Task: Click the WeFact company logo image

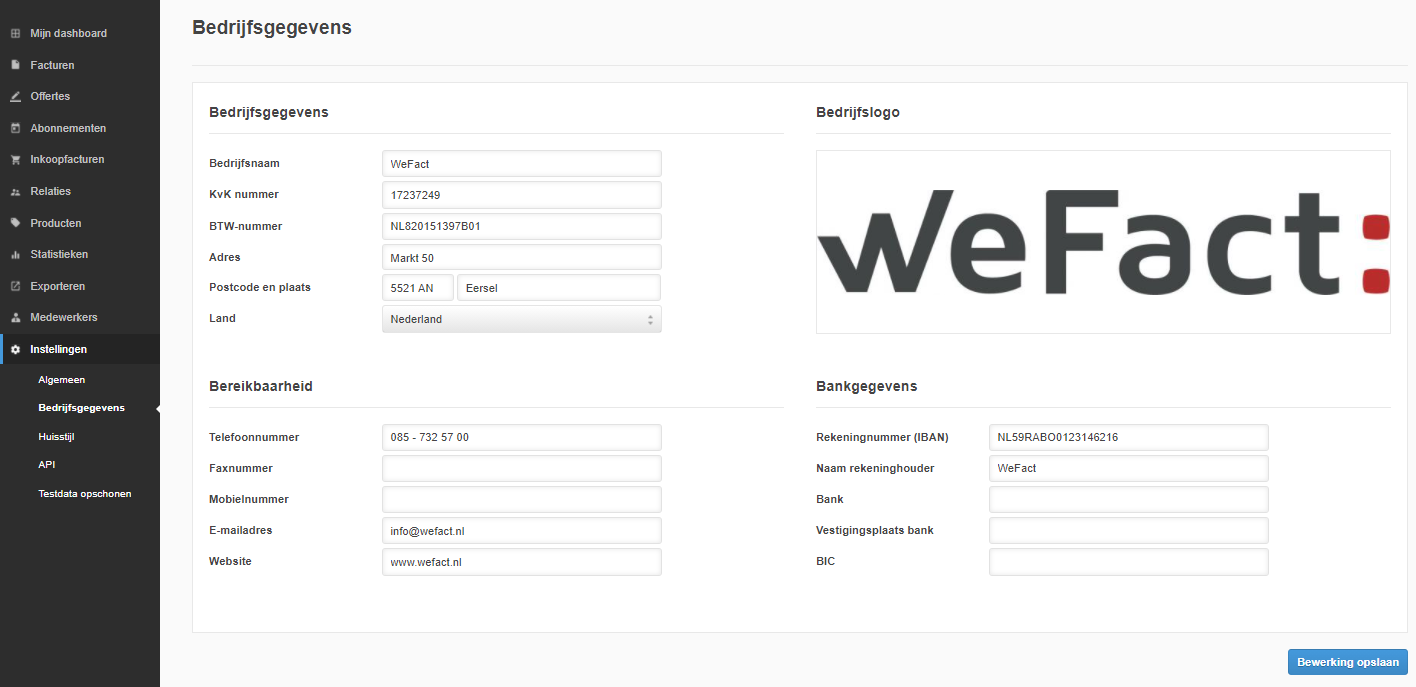Action: click(x=1103, y=242)
